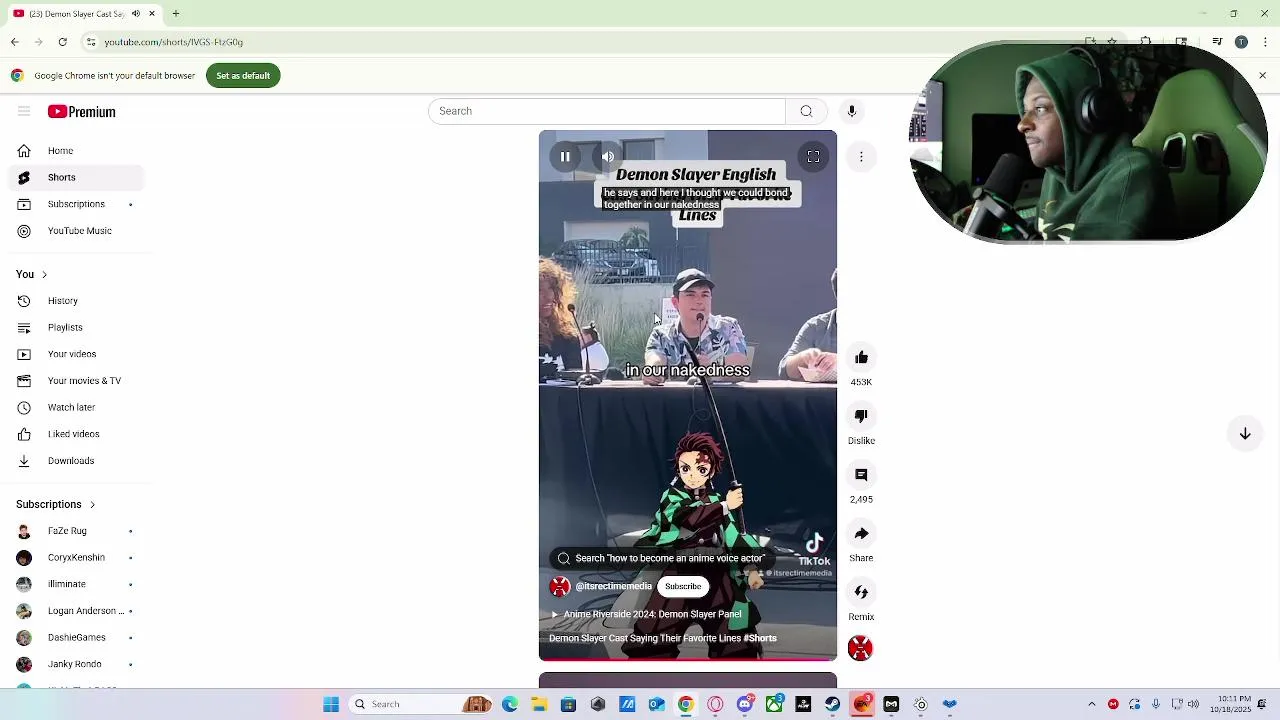This screenshot has width=1280, height=720.
Task: Open the @itsrectimemedia channel link
Action: 613,587
